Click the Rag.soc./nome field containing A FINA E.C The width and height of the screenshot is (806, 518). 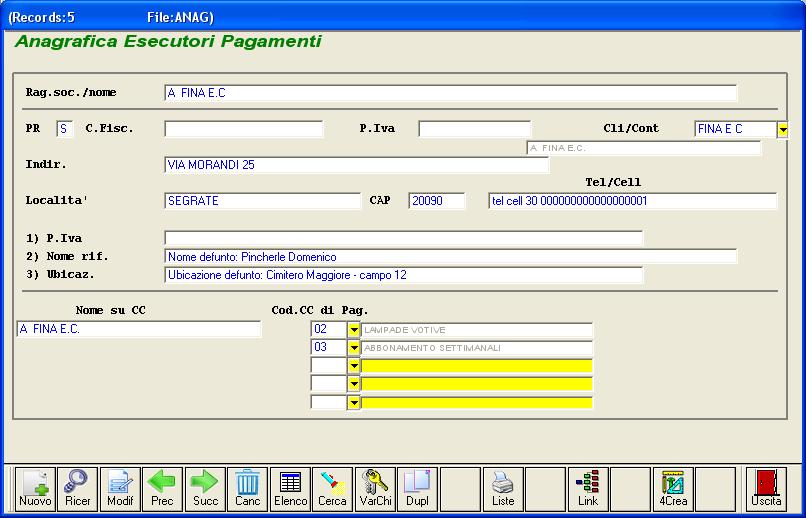(x=451, y=93)
